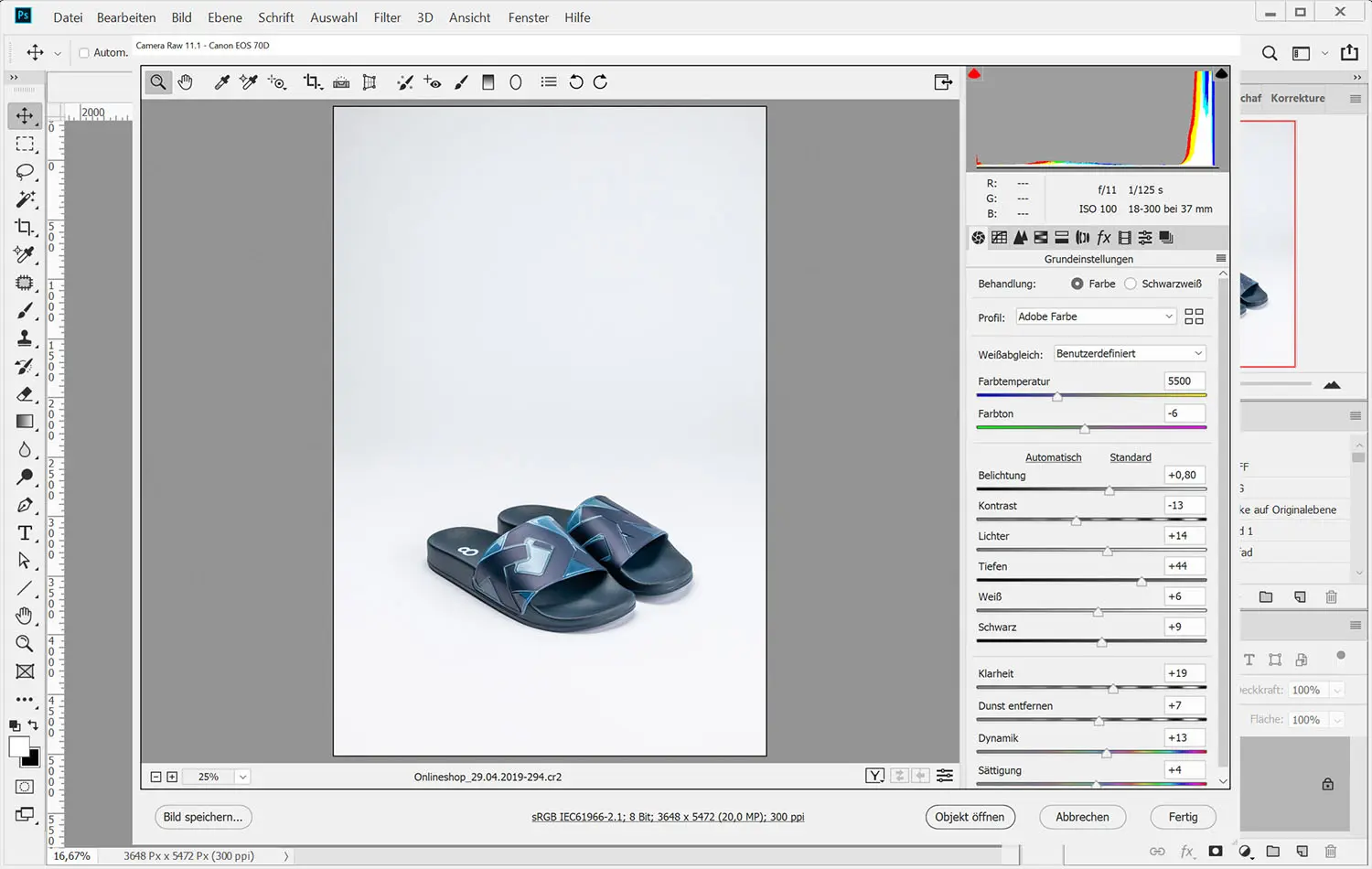Open the Filter menu
The width and height of the screenshot is (1372, 869).
[x=387, y=17]
